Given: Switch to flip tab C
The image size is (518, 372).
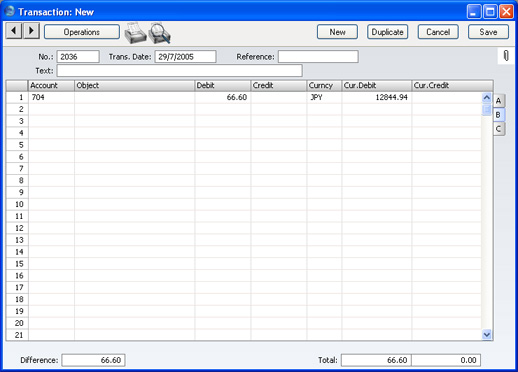Looking at the screenshot, I should pos(499,129).
